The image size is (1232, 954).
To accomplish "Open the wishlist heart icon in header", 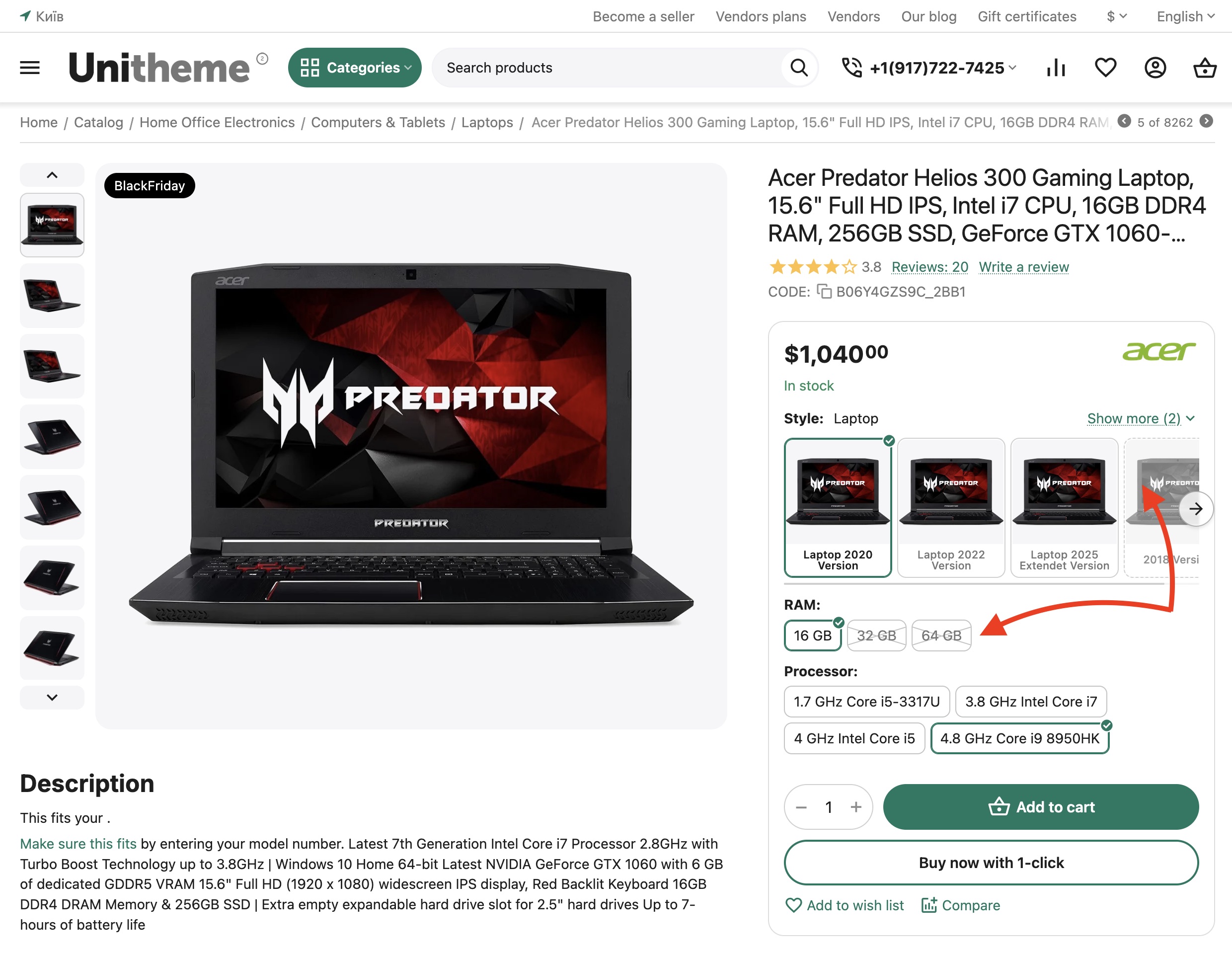I will tap(1105, 68).
